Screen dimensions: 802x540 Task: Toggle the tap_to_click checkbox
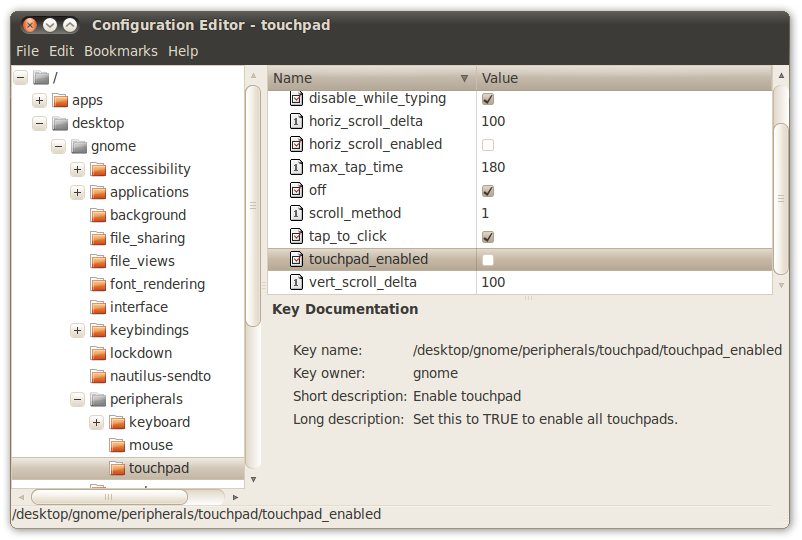coord(488,237)
